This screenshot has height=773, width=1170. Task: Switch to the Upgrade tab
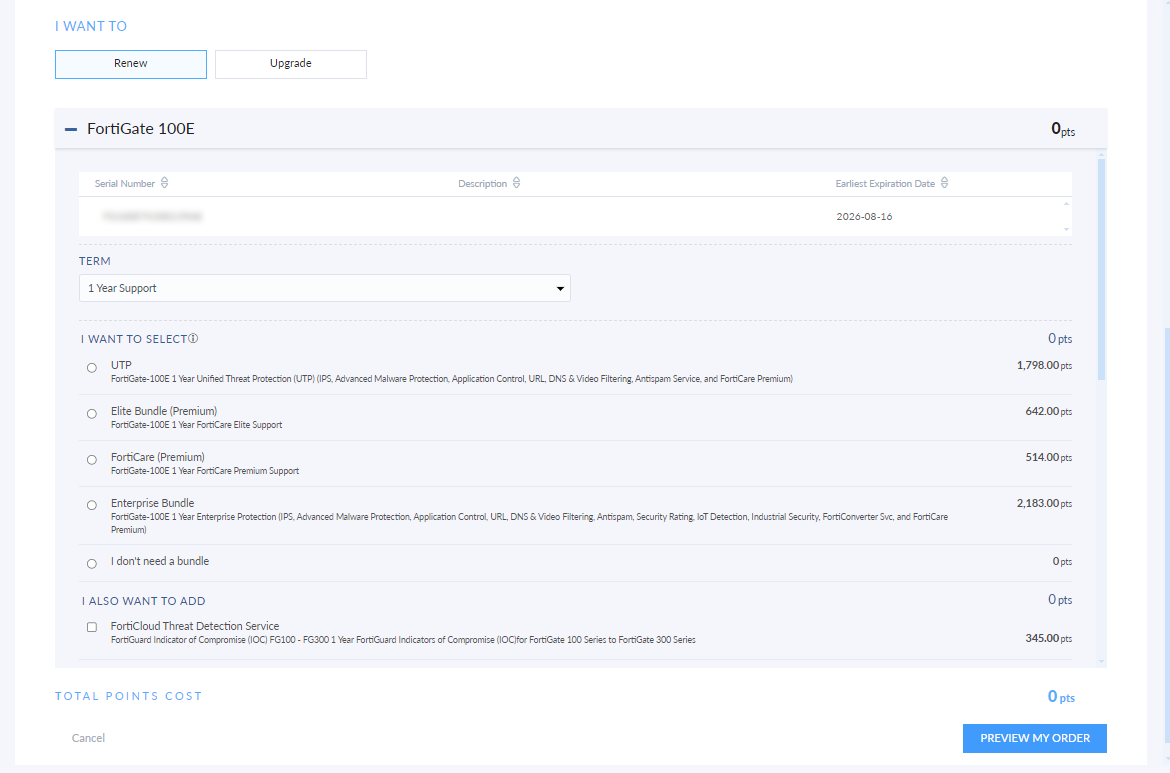(290, 63)
